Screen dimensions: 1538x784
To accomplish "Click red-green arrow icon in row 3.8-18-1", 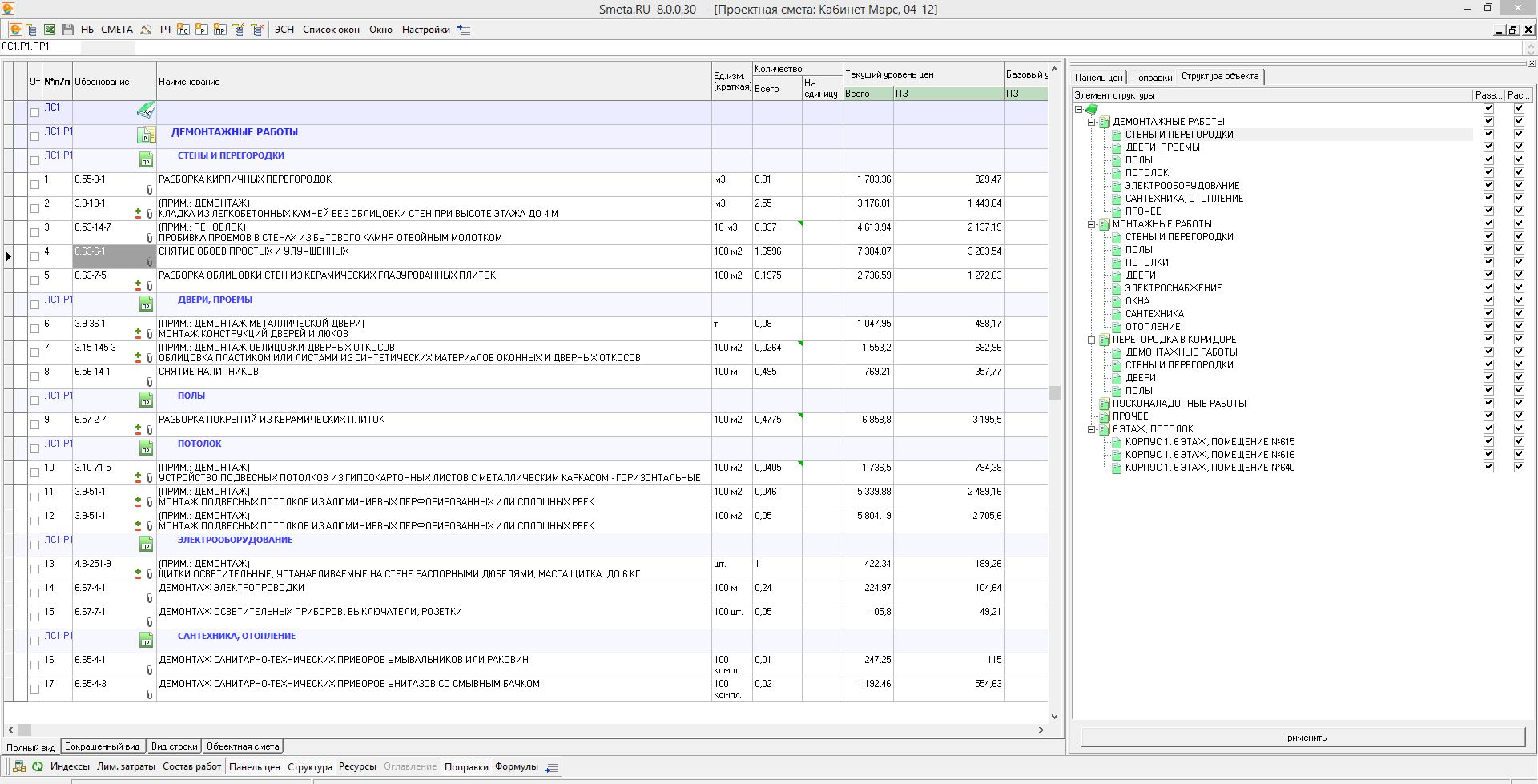I will [x=138, y=214].
